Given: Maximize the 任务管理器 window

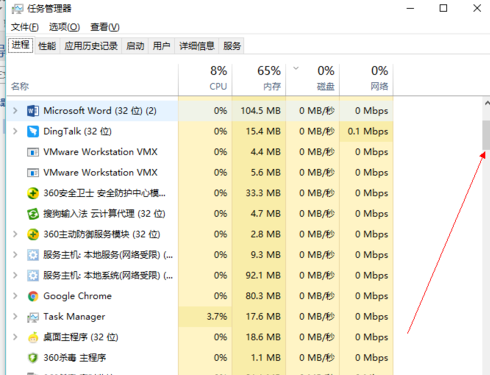Looking at the screenshot, I should pos(443,8).
